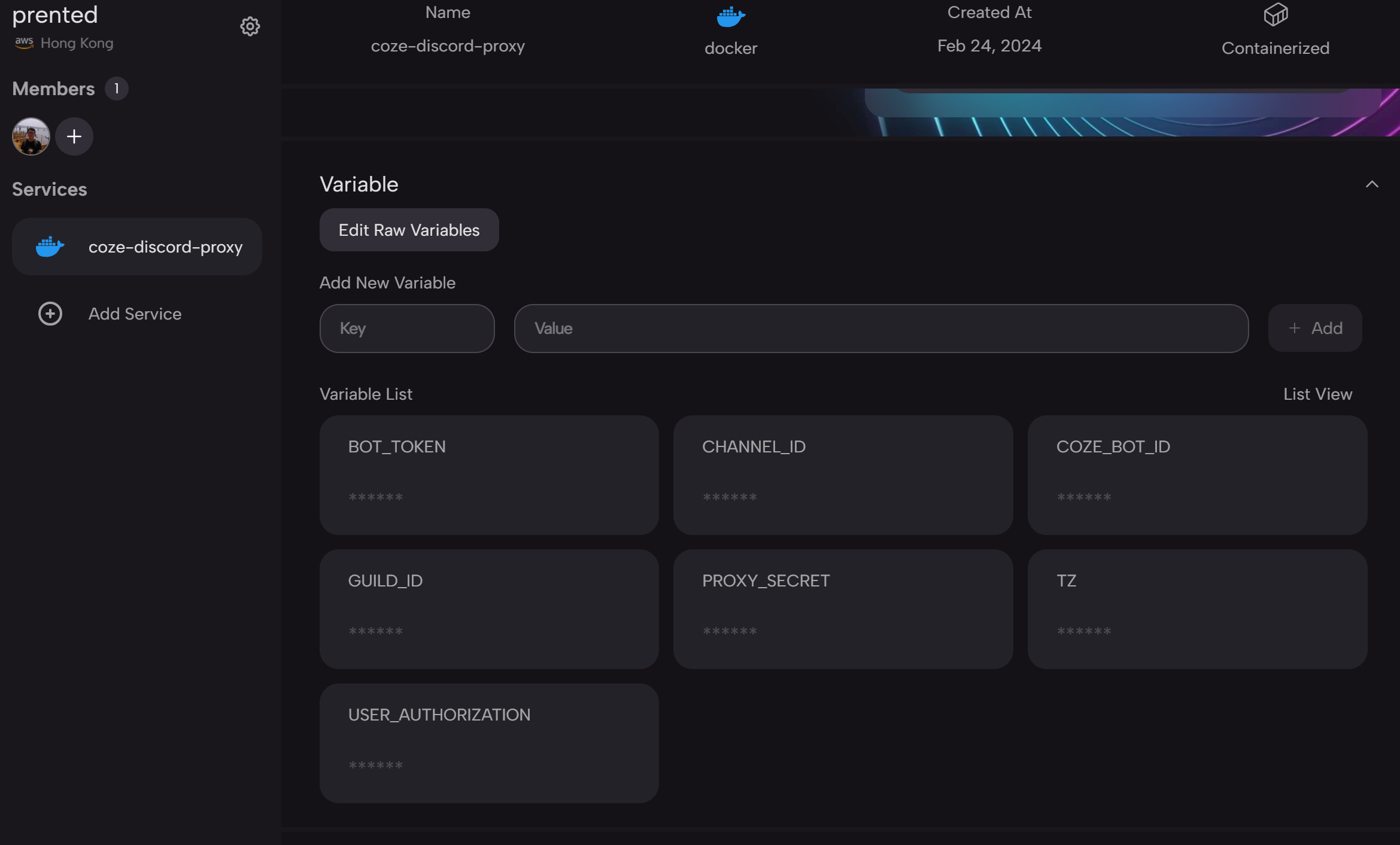Click the Add variable button

point(1314,328)
